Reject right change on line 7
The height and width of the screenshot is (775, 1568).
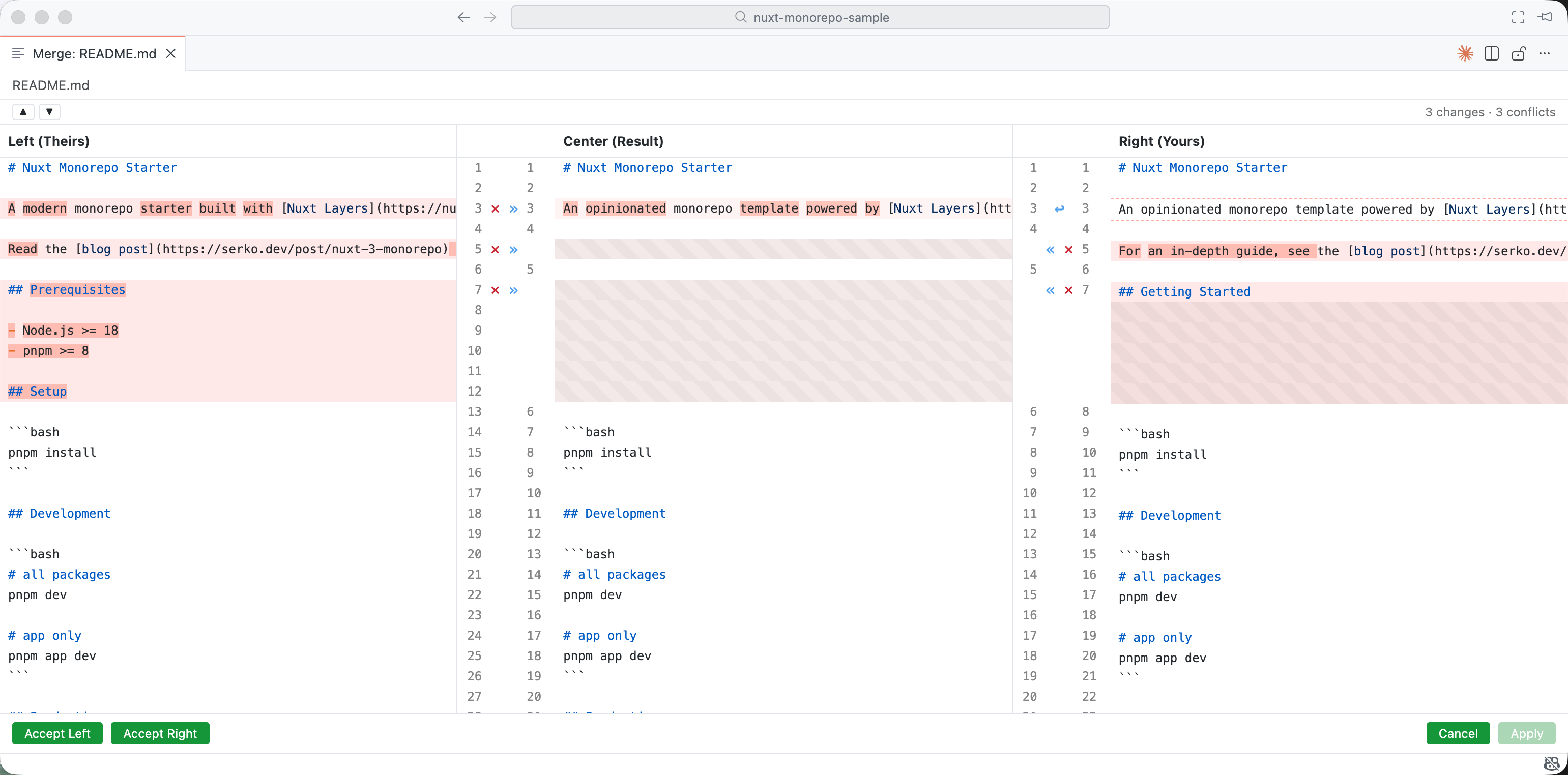coord(1068,290)
